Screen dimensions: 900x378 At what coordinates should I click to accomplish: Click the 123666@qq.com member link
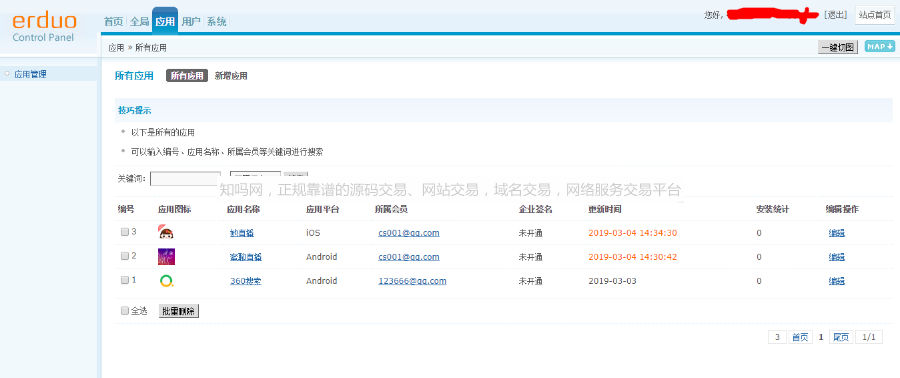tap(412, 281)
